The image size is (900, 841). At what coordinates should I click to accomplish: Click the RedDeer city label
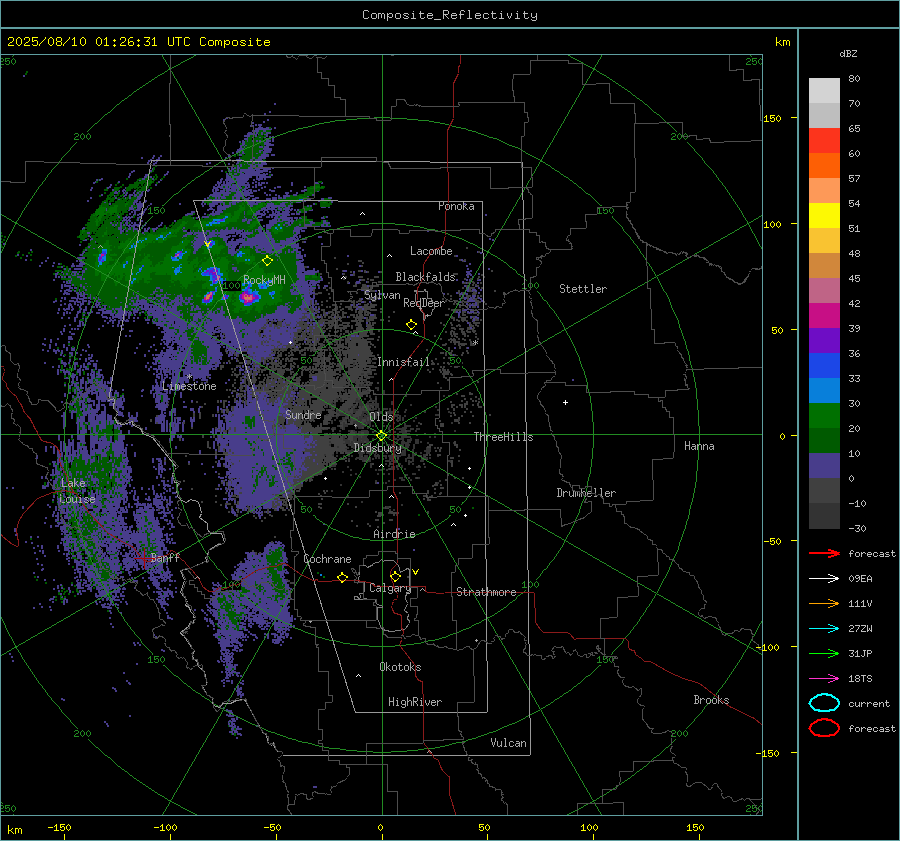(424, 303)
